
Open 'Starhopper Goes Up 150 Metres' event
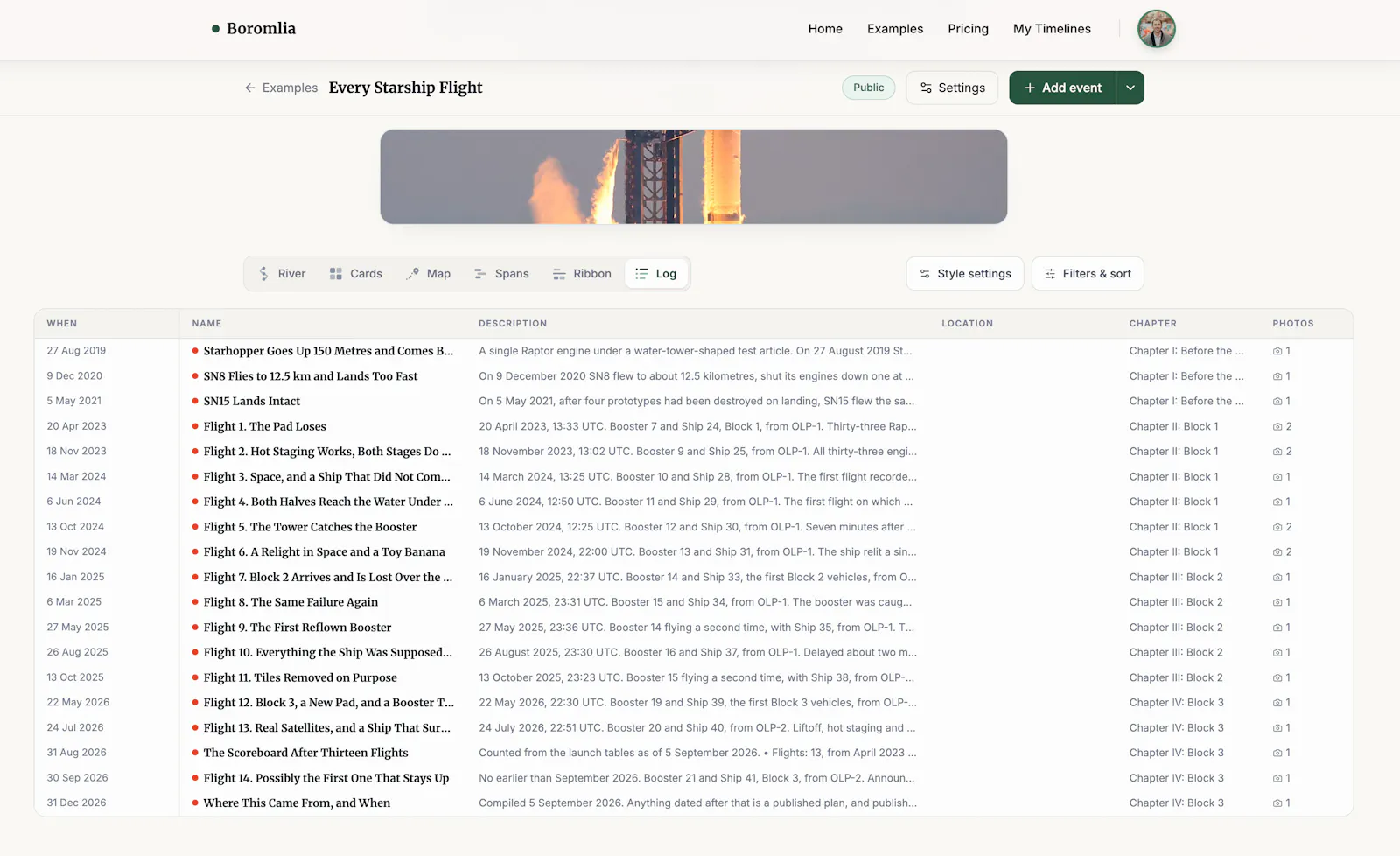[328, 351]
